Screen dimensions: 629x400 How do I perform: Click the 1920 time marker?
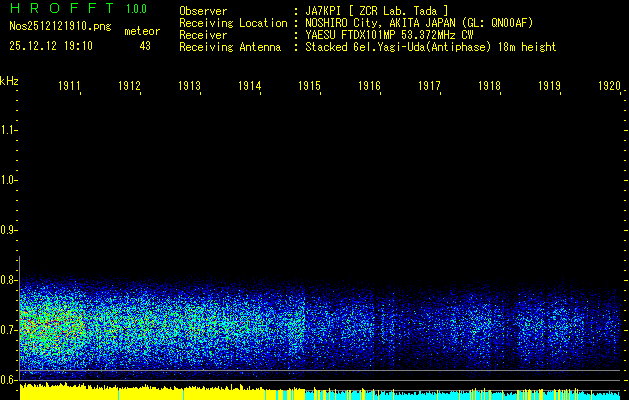[609, 87]
